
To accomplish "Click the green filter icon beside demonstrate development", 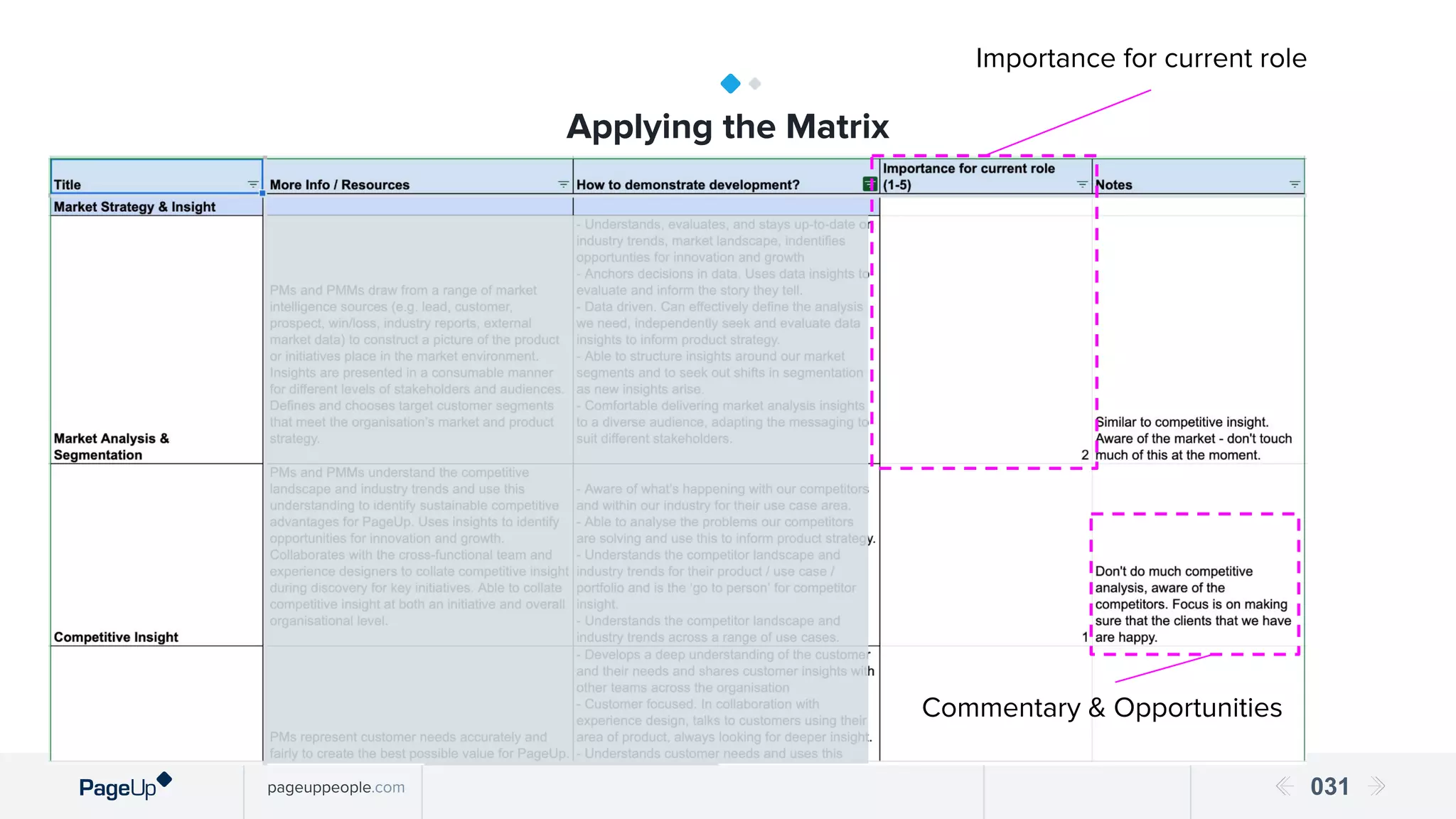I will point(869,184).
